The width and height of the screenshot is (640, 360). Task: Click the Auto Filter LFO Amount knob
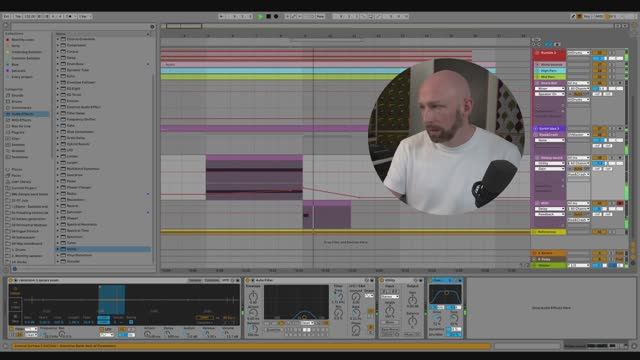click(x=356, y=298)
